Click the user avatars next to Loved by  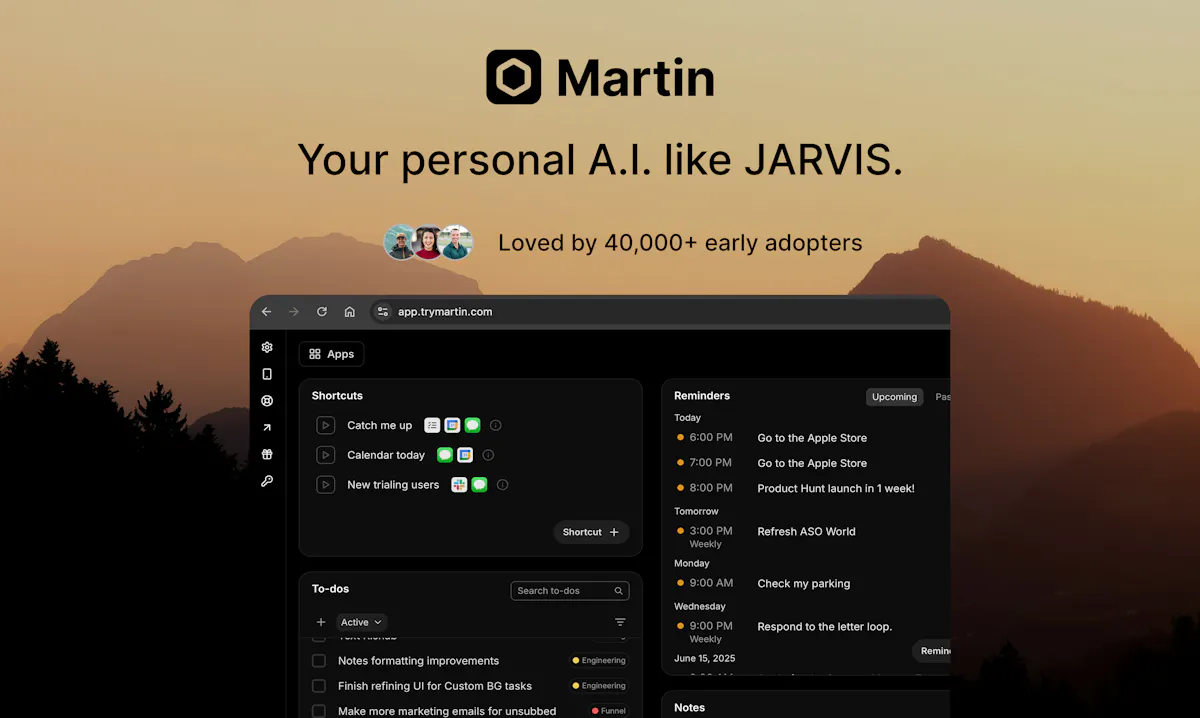[428, 242]
